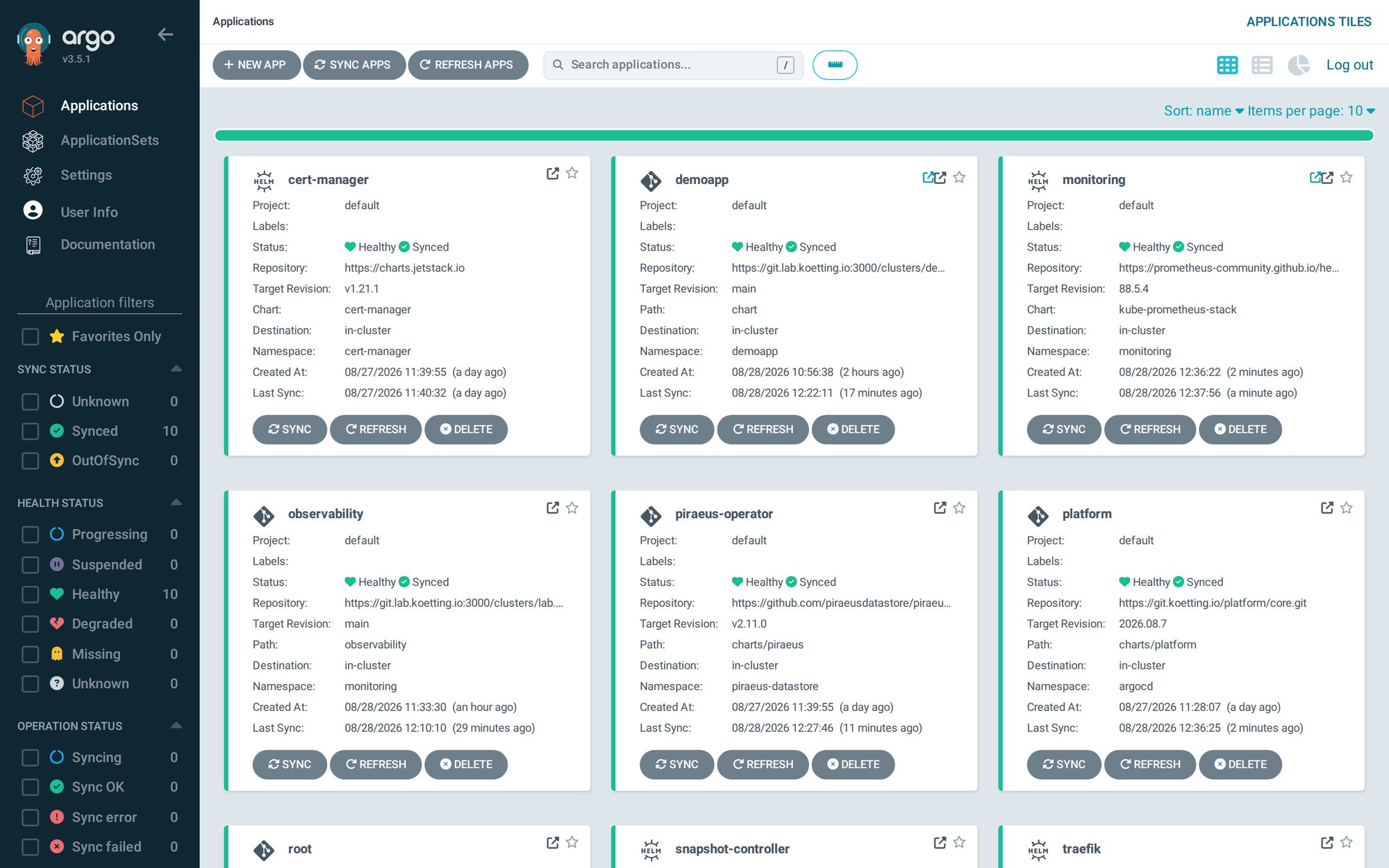This screenshot has width=1389, height=868.
Task: Collapse the SYNC STATUS filter section
Action: (176, 369)
